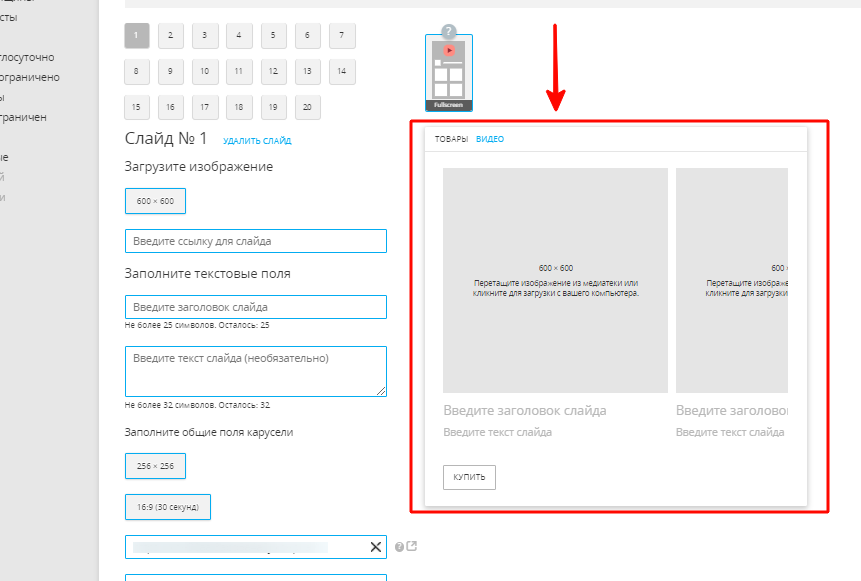Click the Не более 25 символов hint

click(197, 325)
